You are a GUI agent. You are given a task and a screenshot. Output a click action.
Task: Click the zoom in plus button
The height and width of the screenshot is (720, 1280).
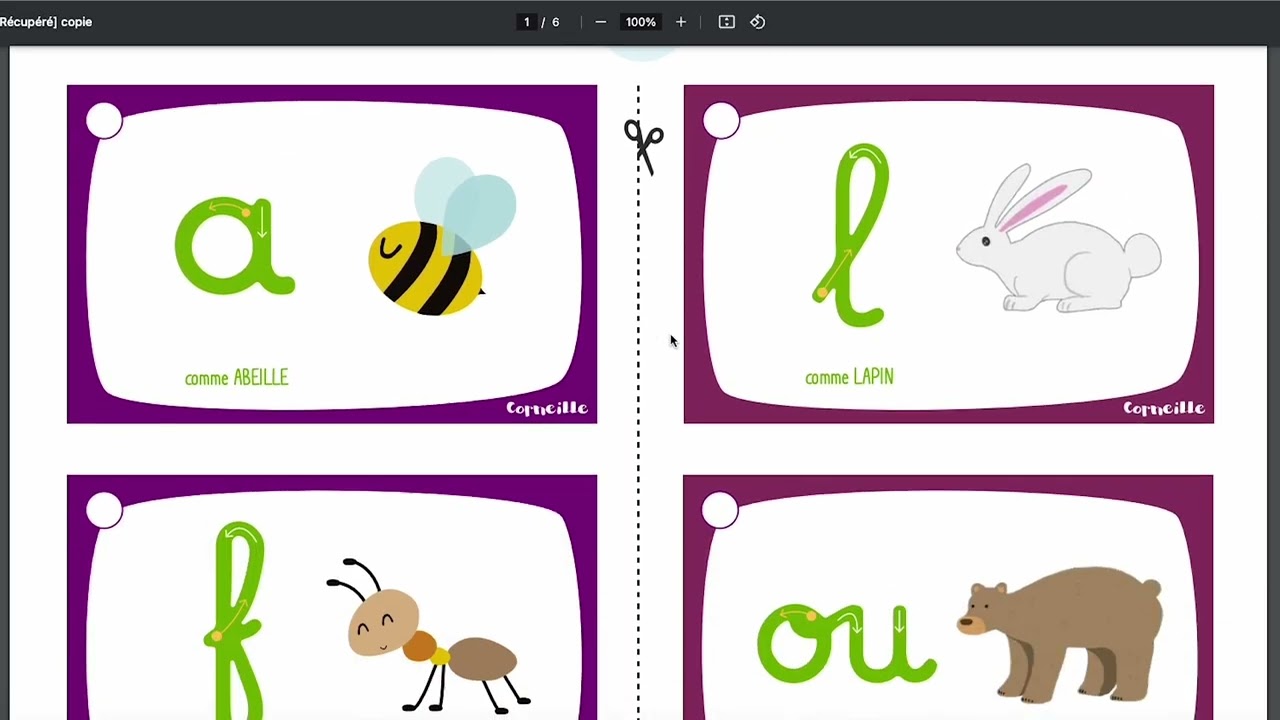tap(681, 22)
